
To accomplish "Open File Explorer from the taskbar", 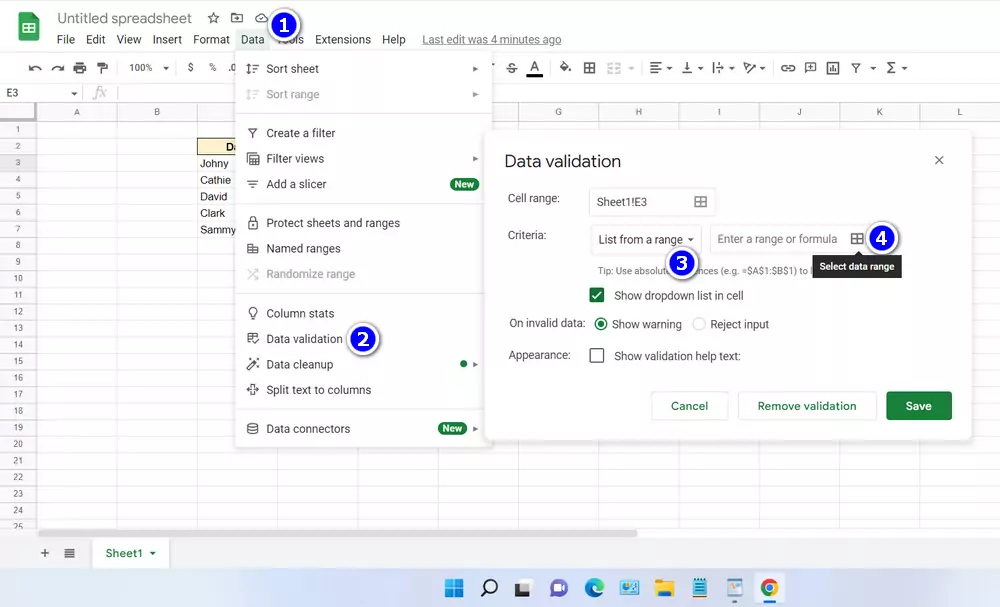I will pos(664,588).
